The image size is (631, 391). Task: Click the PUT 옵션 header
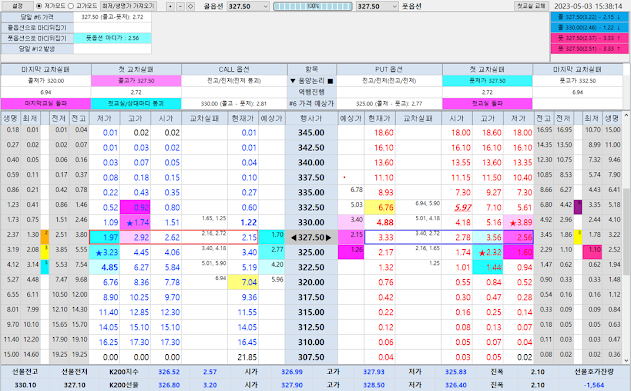click(389, 69)
